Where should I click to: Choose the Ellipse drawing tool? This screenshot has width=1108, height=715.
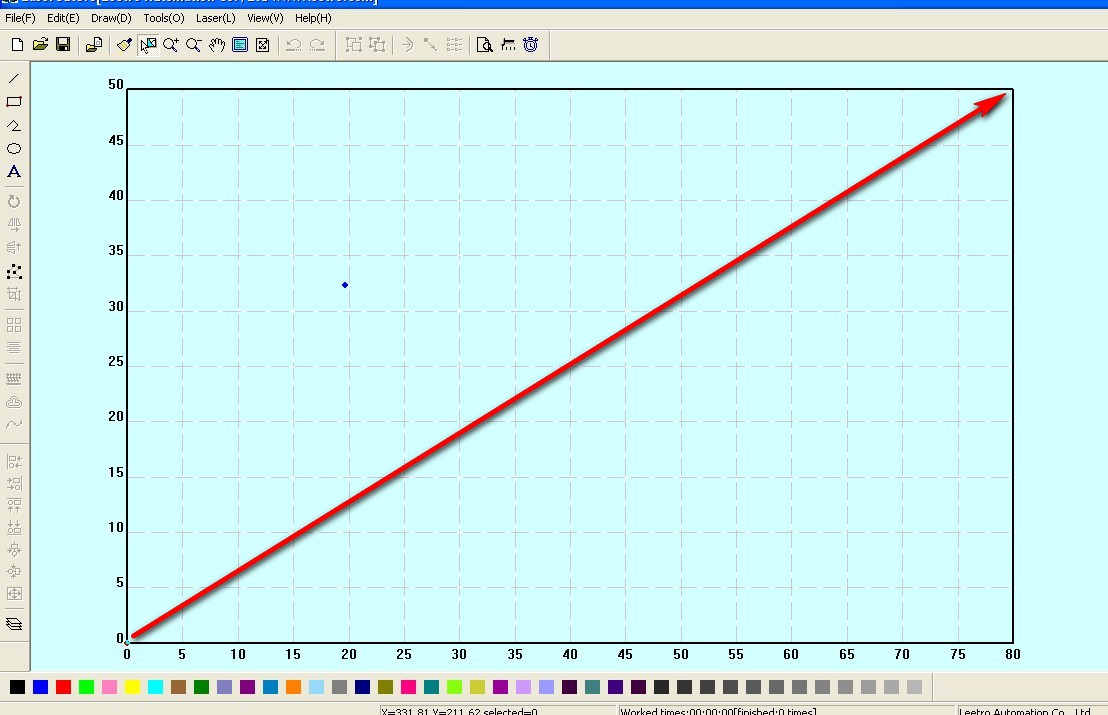click(14, 149)
